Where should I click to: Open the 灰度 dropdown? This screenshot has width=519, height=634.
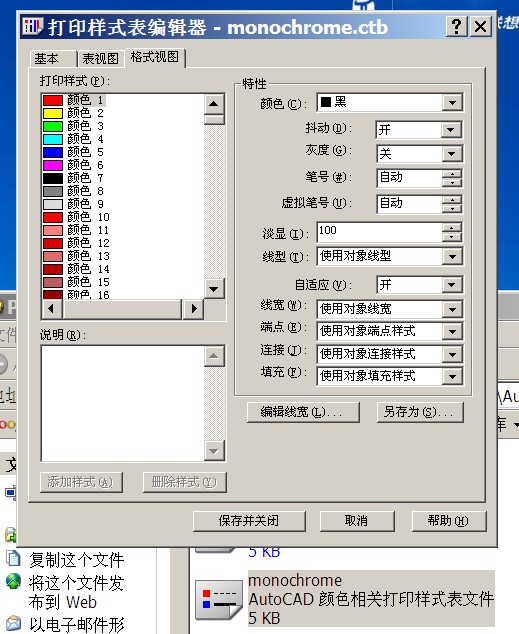(451, 154)
